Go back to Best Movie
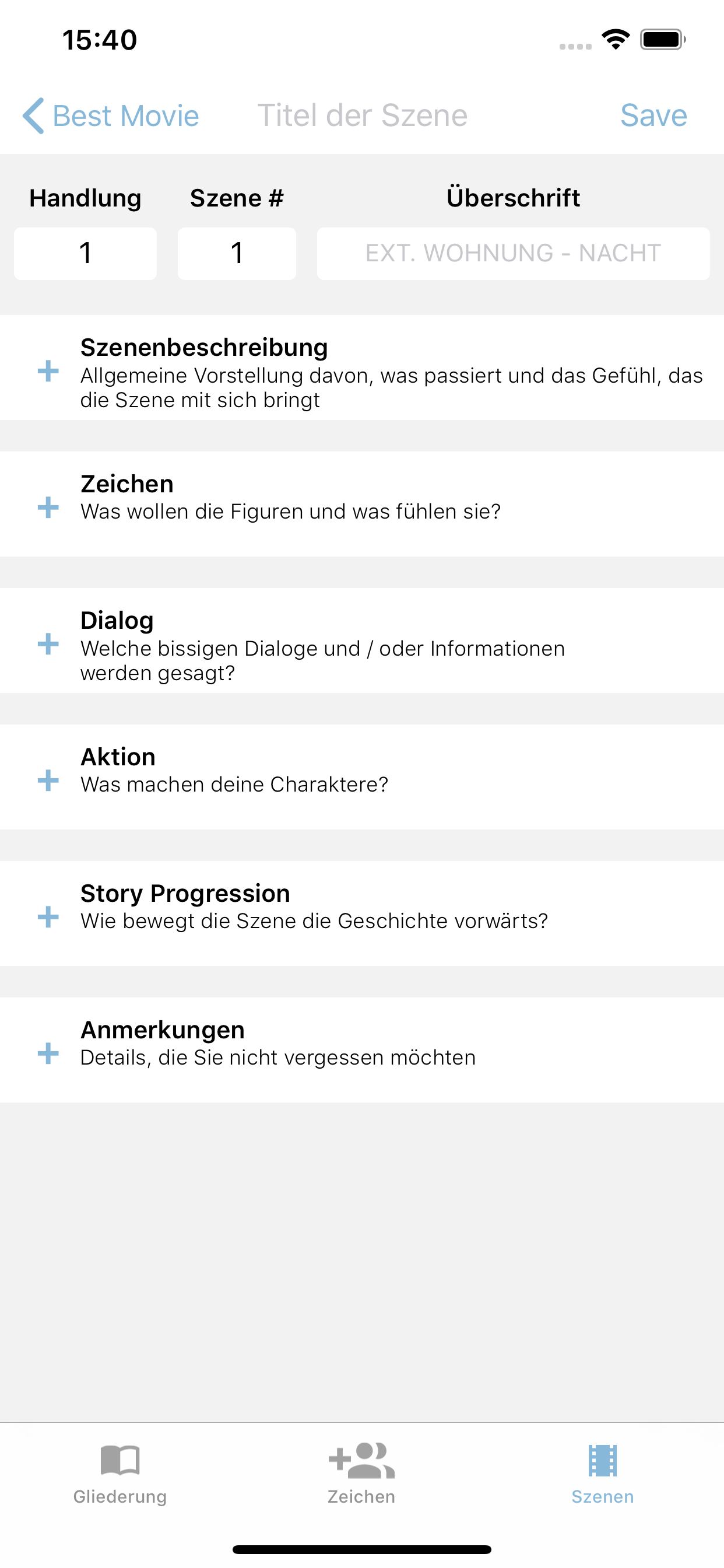Image resolution: width=724 pixels, height=1568 pixels. tap(126, 116)
